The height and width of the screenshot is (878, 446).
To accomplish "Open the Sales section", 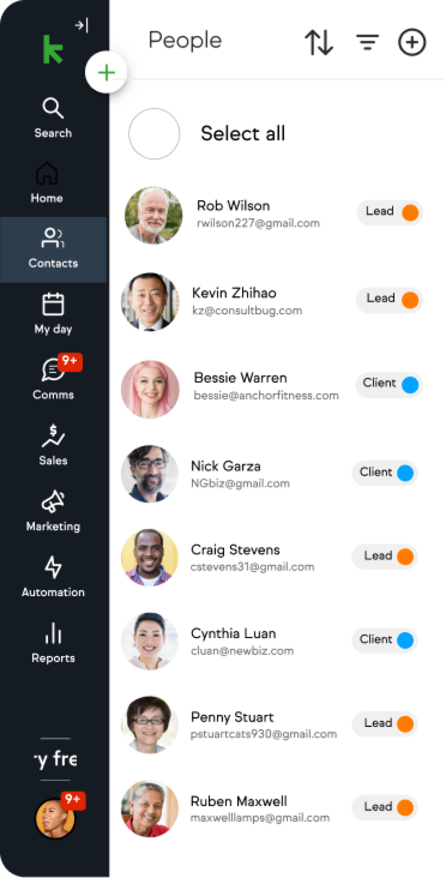I will [x=53, y=445].
